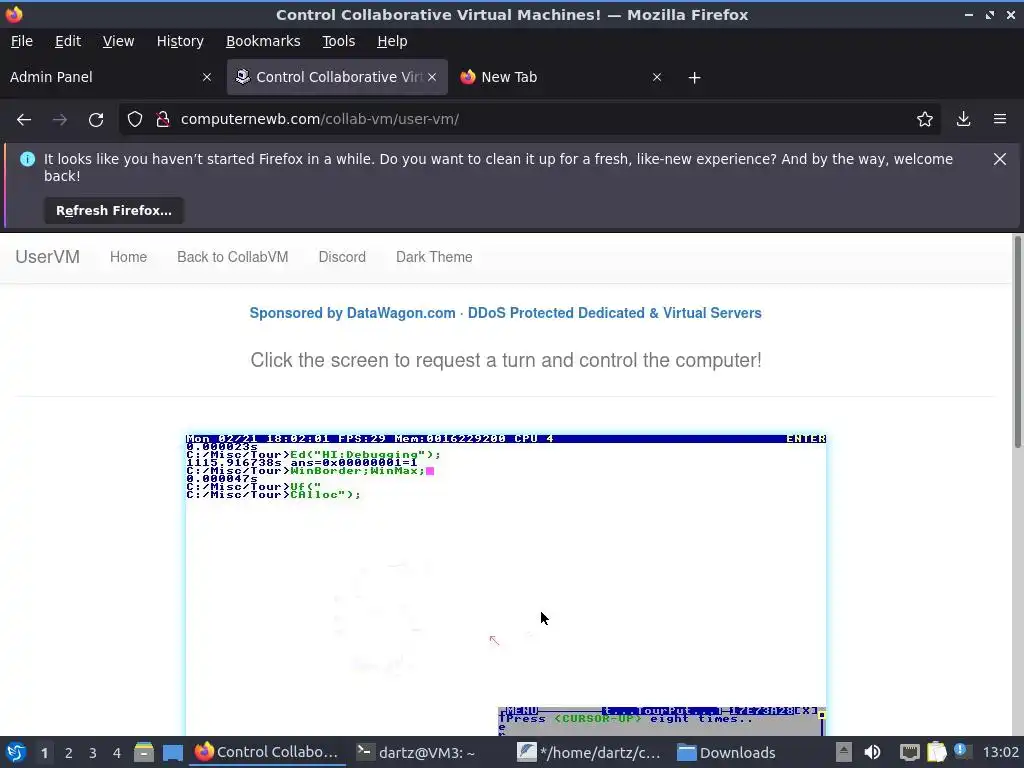Close the New Tab tab
This screenshot has height=768, width=1024.
click(x=657, y=77)
